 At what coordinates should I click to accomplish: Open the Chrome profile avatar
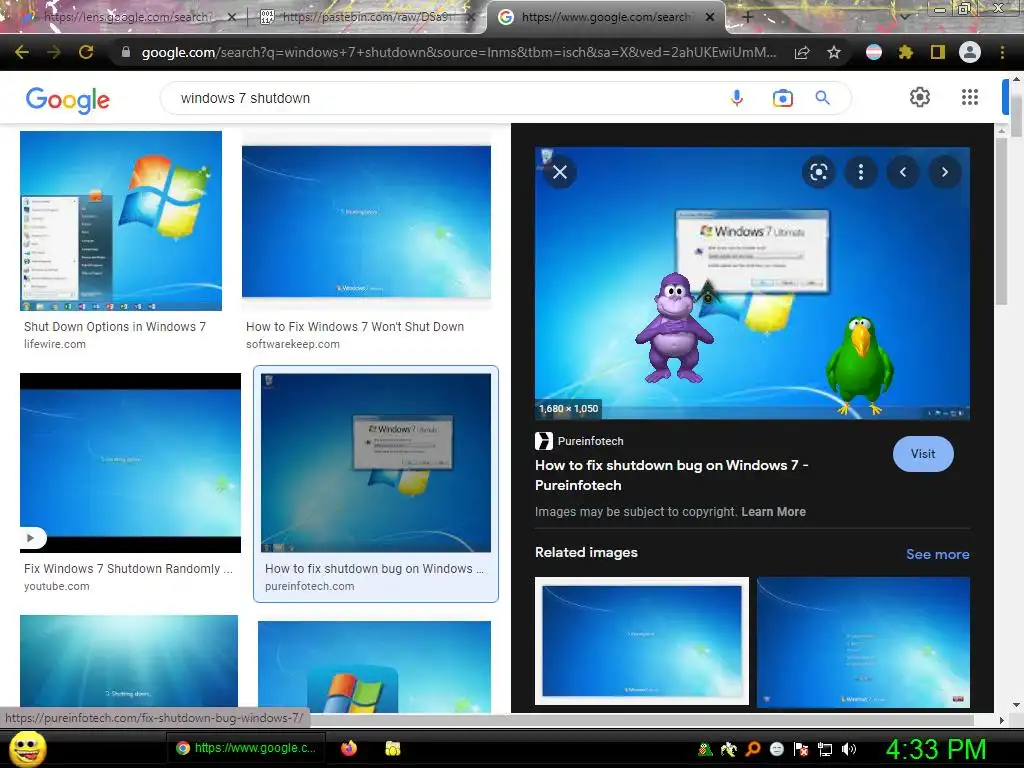point(970,52)
